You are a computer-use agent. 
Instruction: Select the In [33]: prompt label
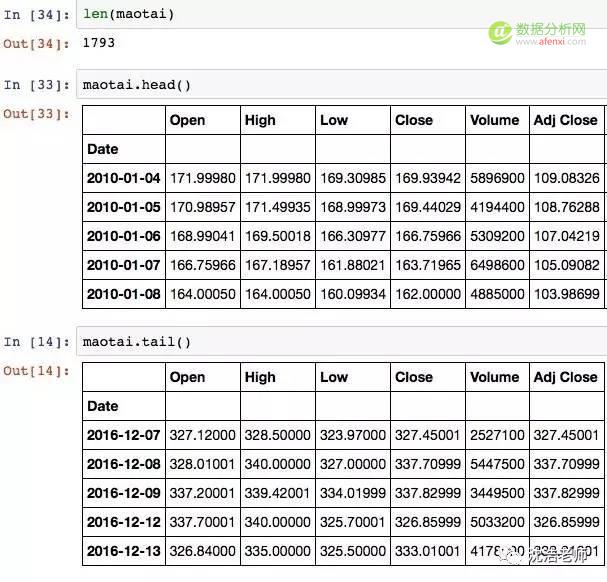[36, 84]
